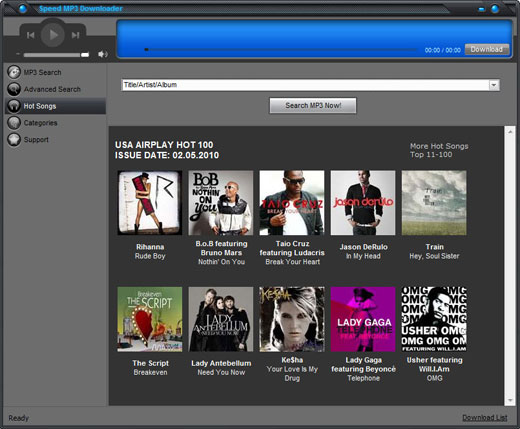Viewport: 520px width, 429px height.
Task: Open More Hot Songs Top 11-100 link
Action: pos(439,150)
